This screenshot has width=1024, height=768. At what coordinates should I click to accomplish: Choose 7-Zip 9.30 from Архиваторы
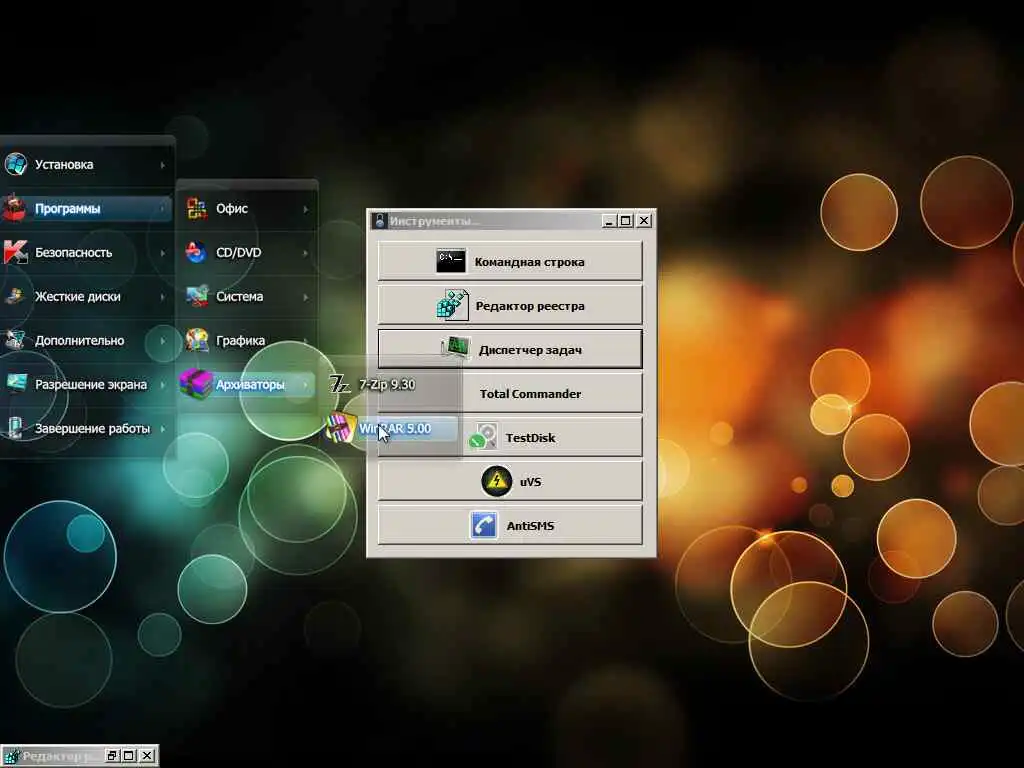tap(392, 384)
